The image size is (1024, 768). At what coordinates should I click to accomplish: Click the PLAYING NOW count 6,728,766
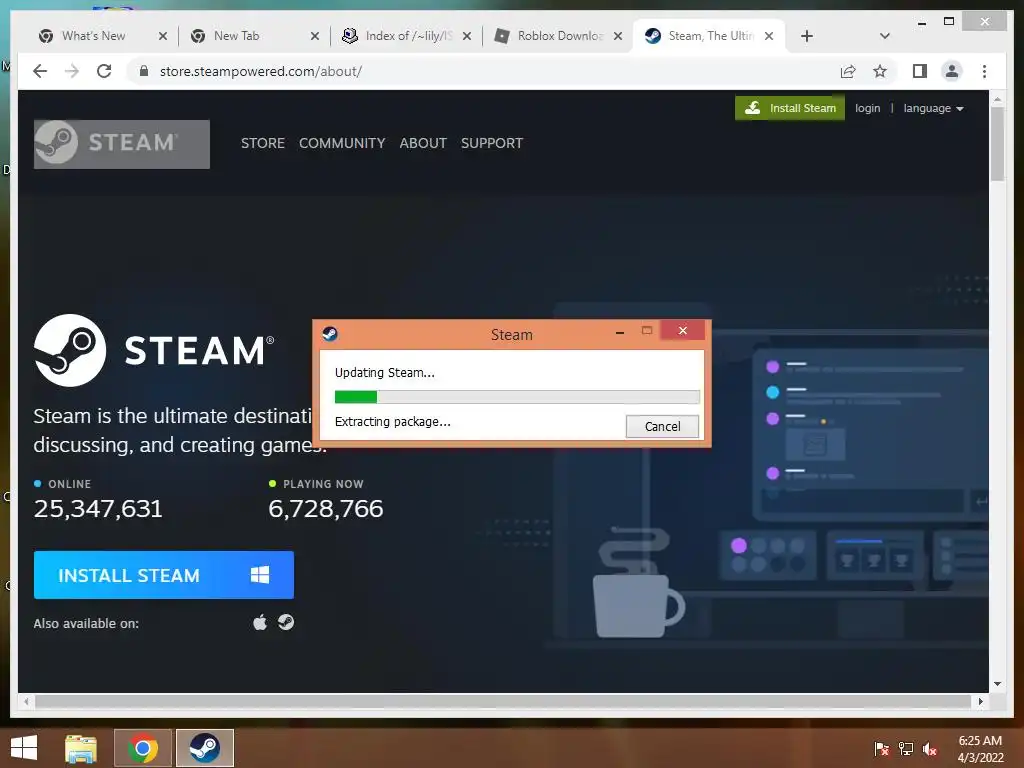[x=326, y=509]
